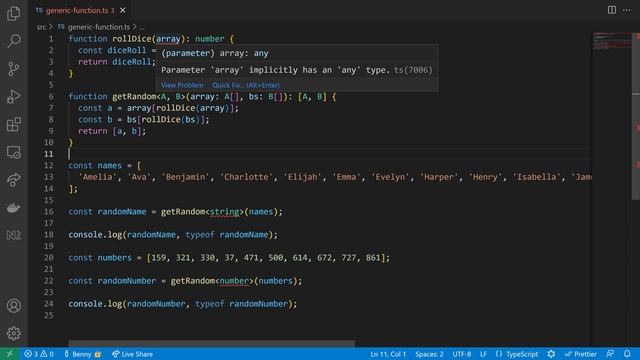Click the Benny status bar item
This screenshot has height=360, width=640.
82,354
